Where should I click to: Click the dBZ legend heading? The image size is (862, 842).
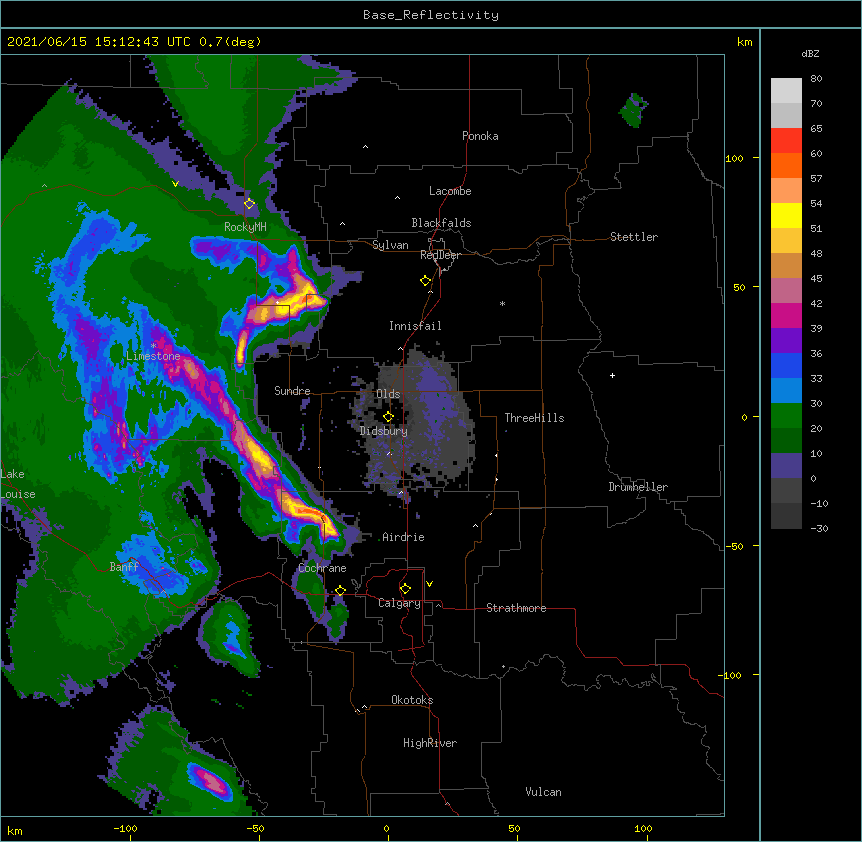click(x=810, y=54)
